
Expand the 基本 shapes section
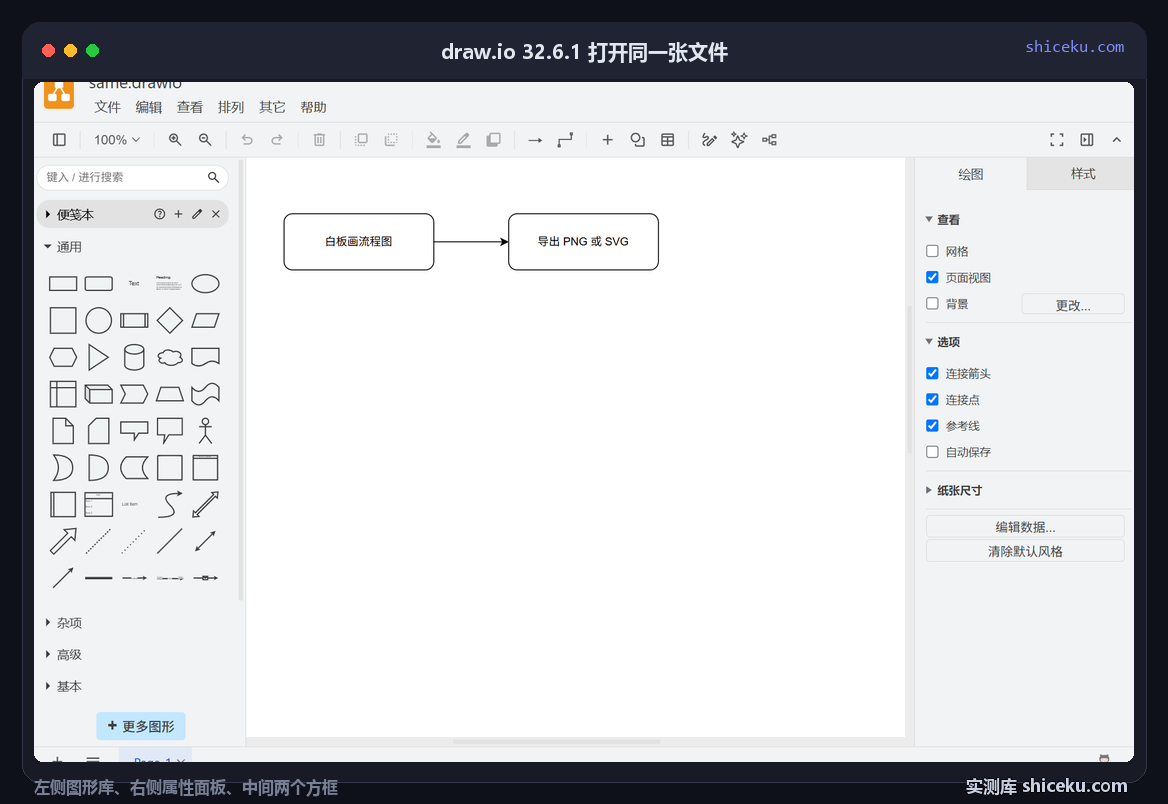tap(63, 687)
